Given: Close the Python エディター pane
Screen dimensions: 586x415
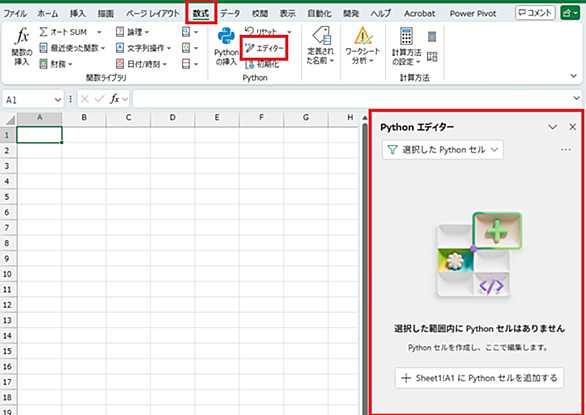Looking at the screenshot, I should 573,127.
